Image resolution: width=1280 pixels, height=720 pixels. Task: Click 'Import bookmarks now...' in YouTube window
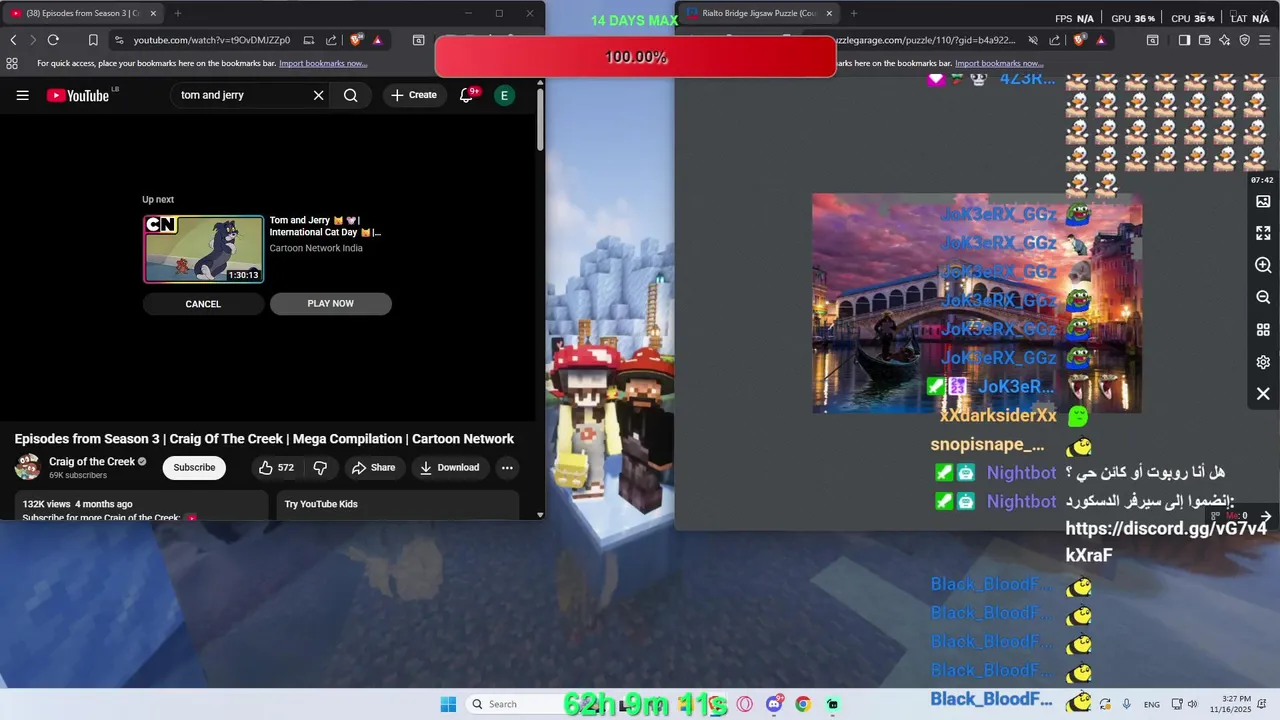[x=323, y=63]
